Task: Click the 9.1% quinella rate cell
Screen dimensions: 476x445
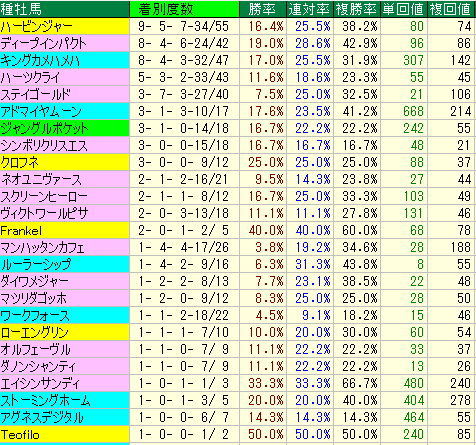Action: 316,316
